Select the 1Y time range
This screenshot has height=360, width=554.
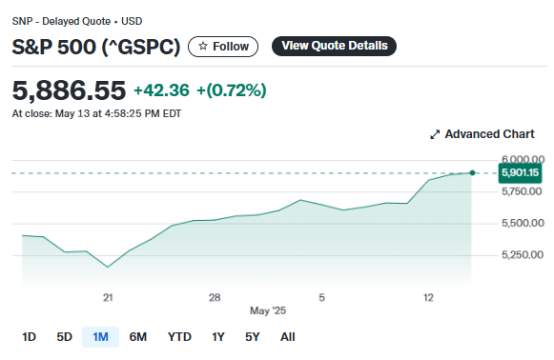click(218, 337)
